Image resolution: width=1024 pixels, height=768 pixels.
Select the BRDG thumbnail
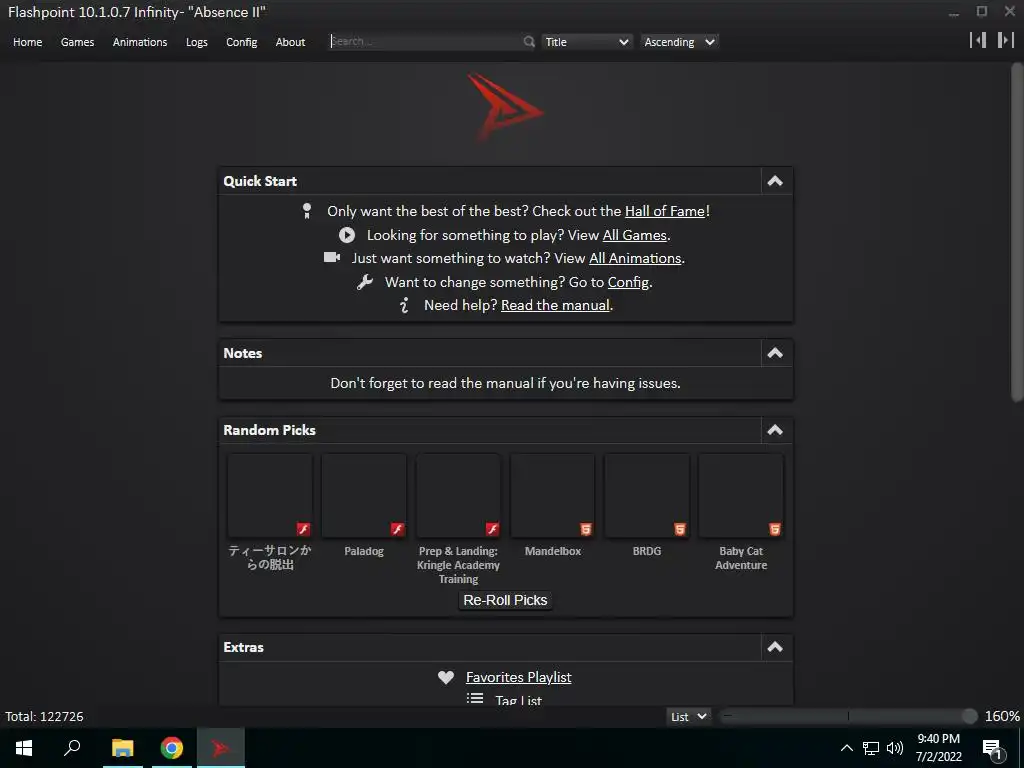click(x=647, y=496)
